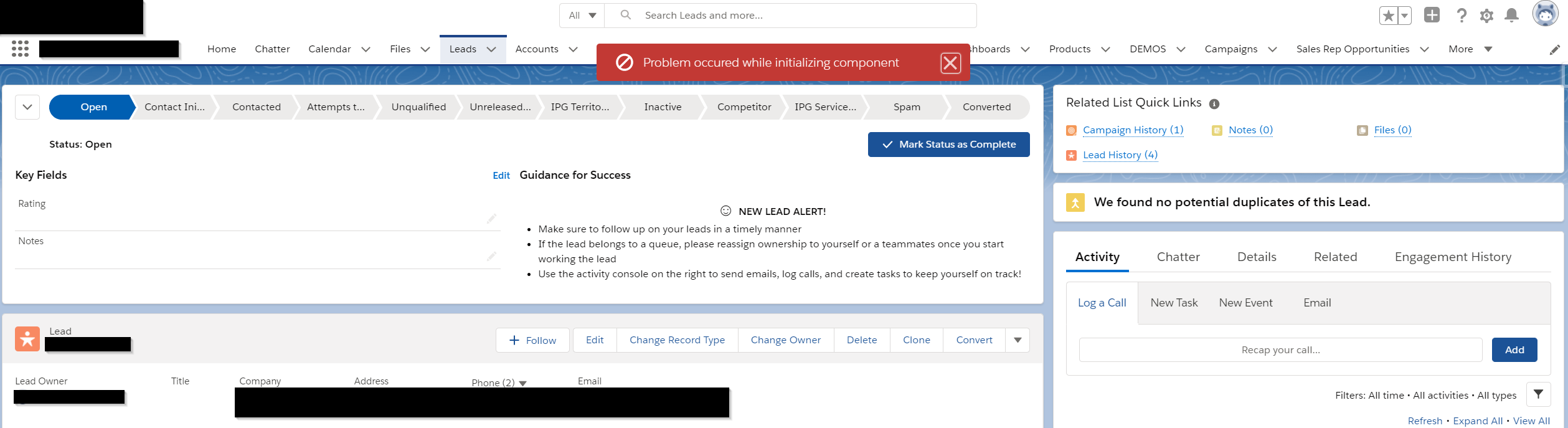Expand the Calendar nav menu chevron
Image resolution: width=1568 pixels, height=428 pixels.
[366, 49]
